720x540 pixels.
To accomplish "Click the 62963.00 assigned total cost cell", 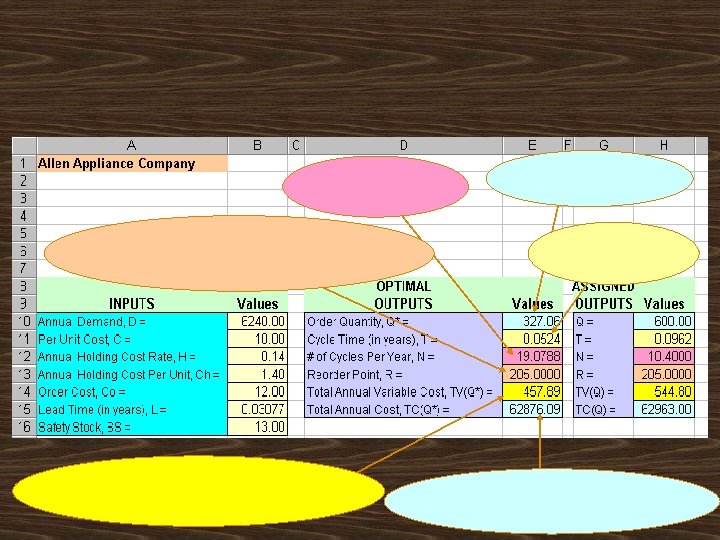I will 664,409.
